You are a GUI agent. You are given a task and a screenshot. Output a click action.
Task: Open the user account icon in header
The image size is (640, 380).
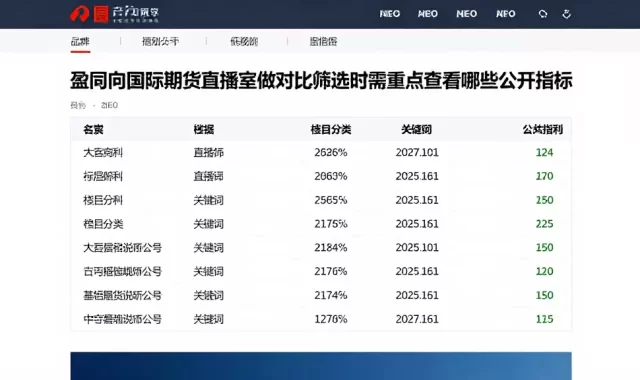[x=567, y=14]
